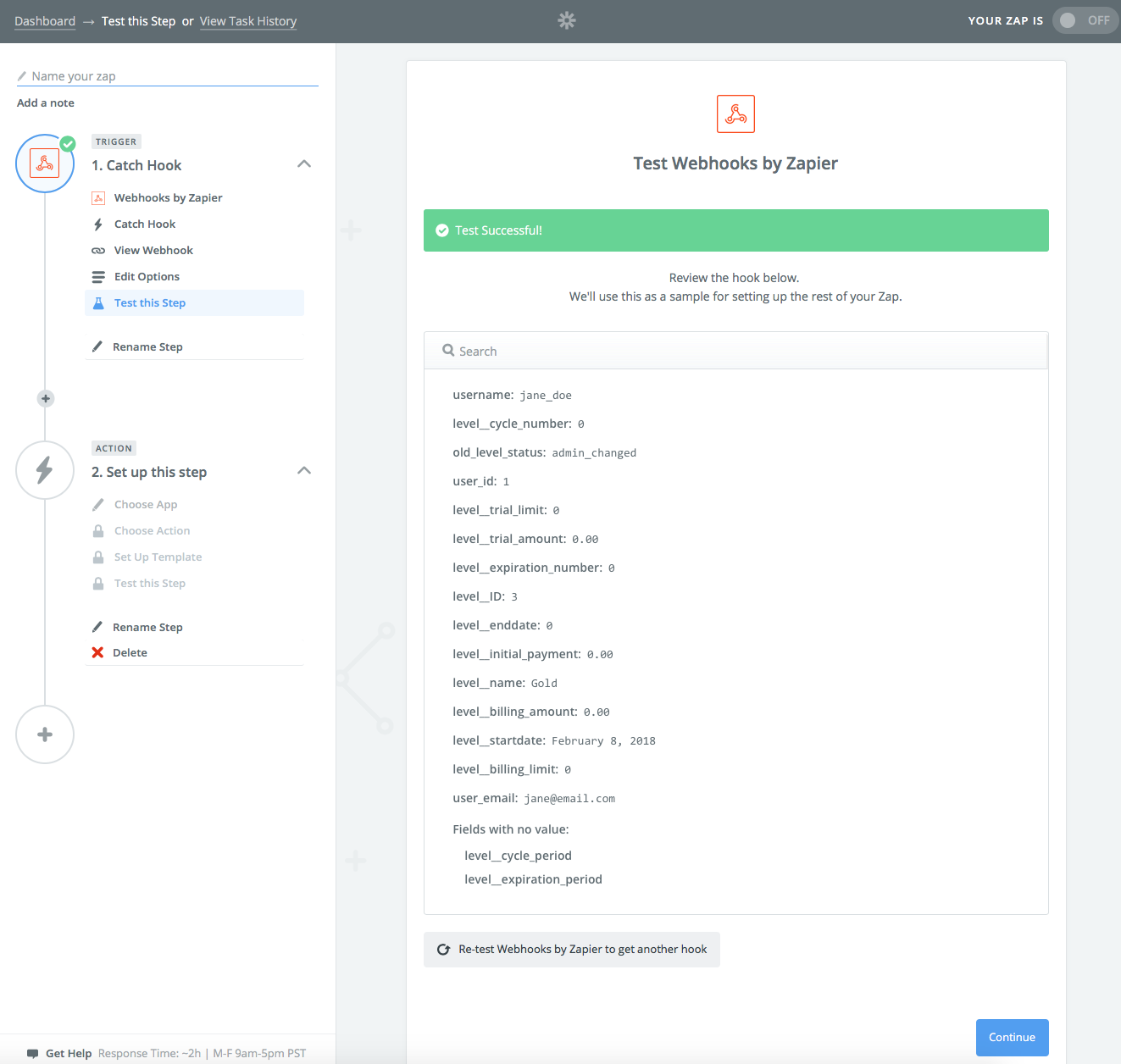The height and width of the screenshot is (1064, 1121).
Task: Collapse the Catch Hook trigger section
Action: coord(304,163)
